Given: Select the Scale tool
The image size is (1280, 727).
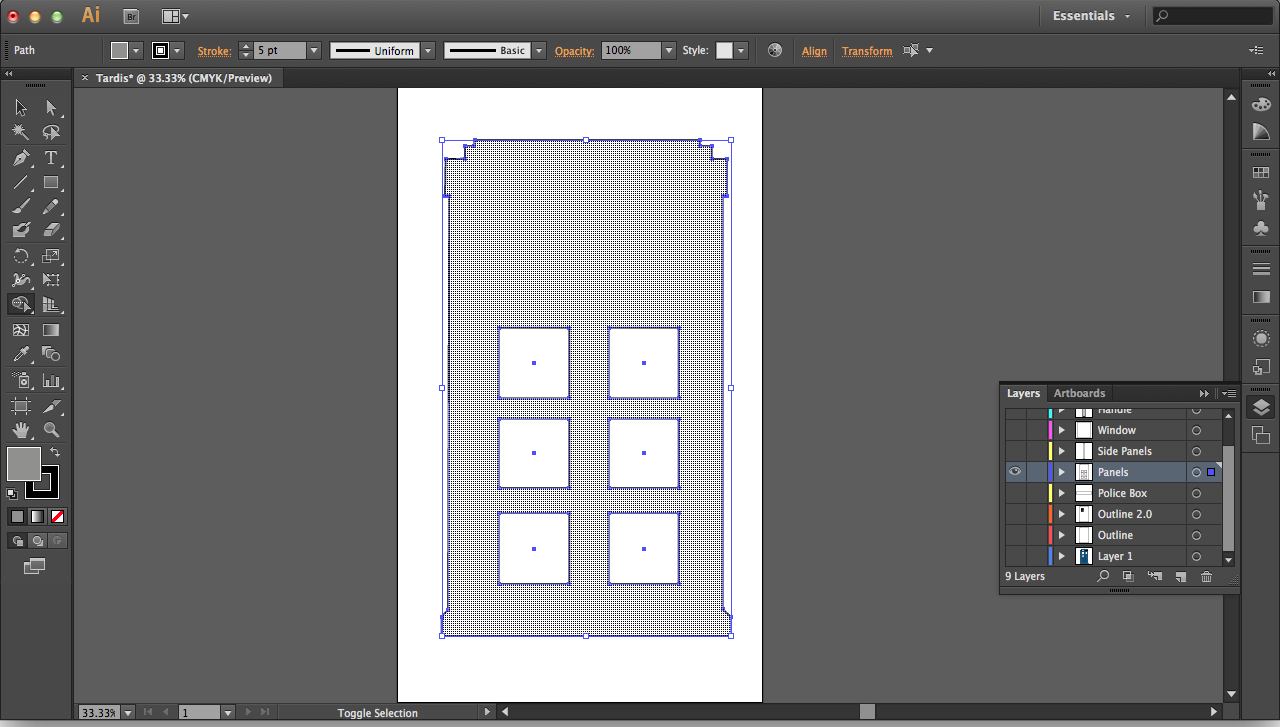Looking at the screenshot, I should 51,256.
